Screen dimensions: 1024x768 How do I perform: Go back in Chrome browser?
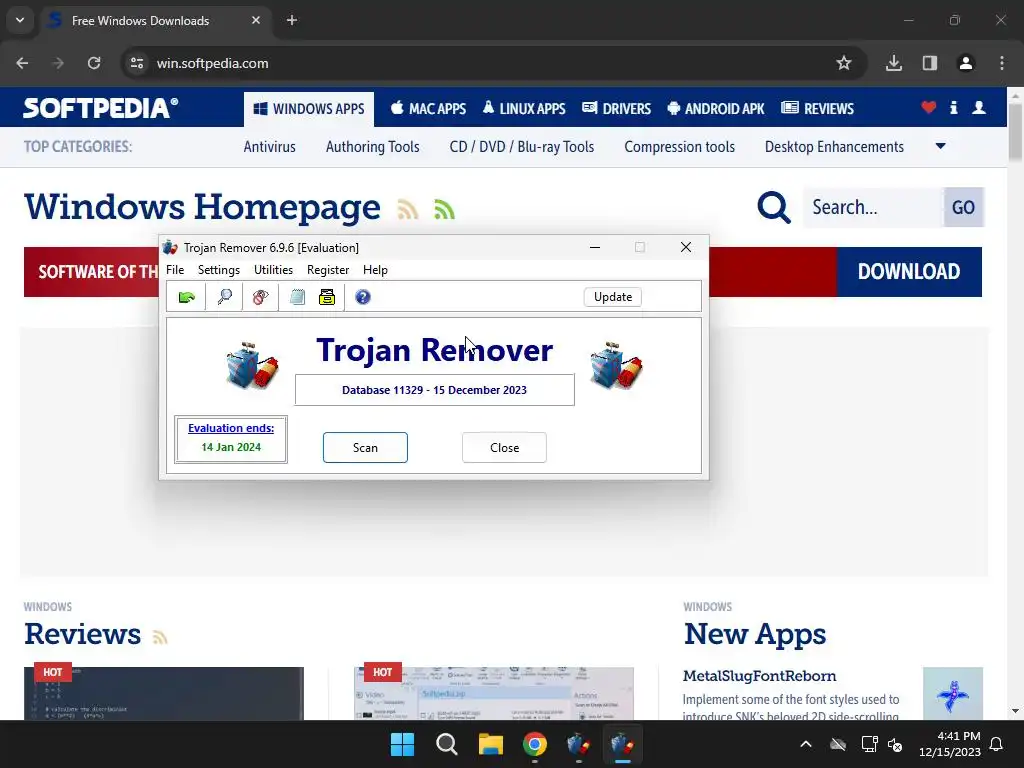tap(22, 63)
